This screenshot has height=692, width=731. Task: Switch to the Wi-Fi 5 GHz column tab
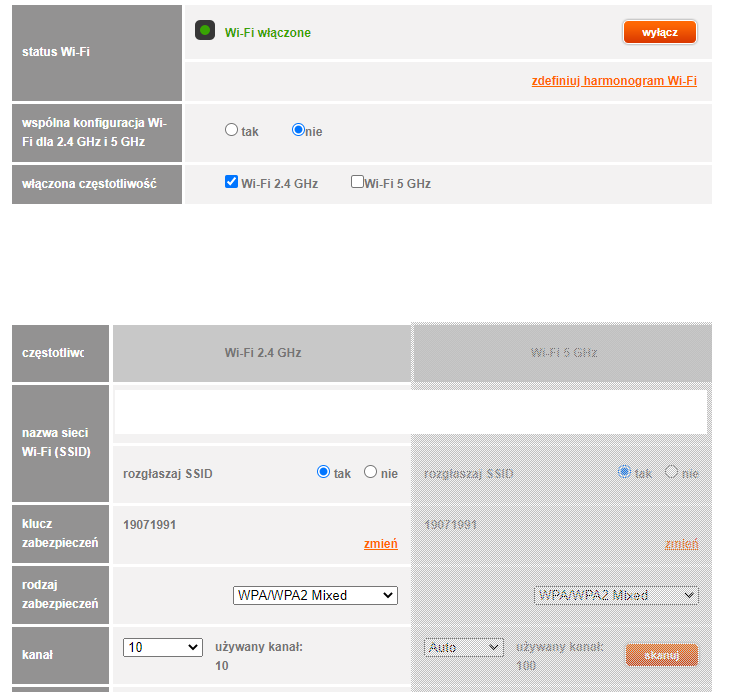(563, 353)
